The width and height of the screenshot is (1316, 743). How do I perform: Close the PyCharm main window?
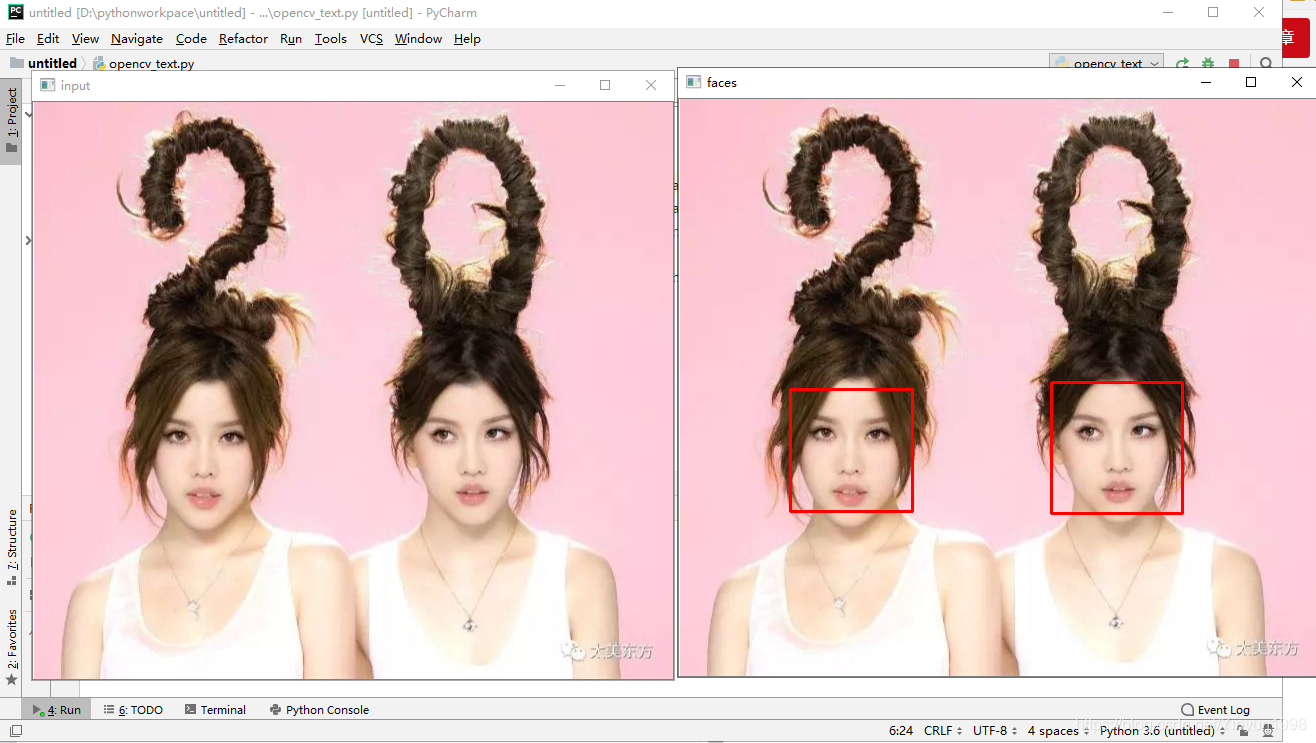1259,13
